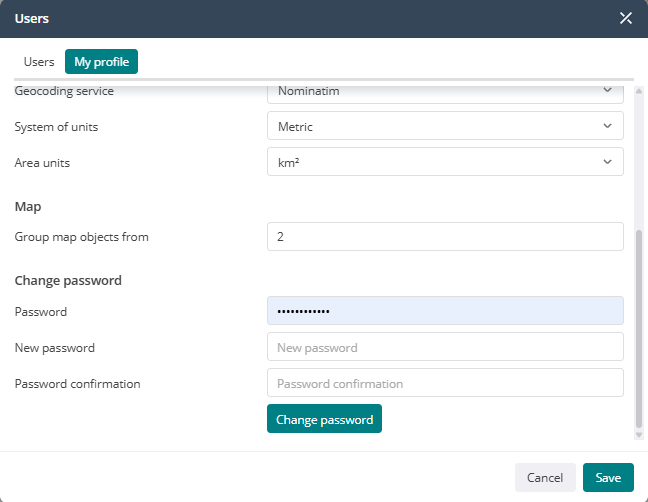Cancel the profile changes
The image size is (648, 502).
coord(545,478)
